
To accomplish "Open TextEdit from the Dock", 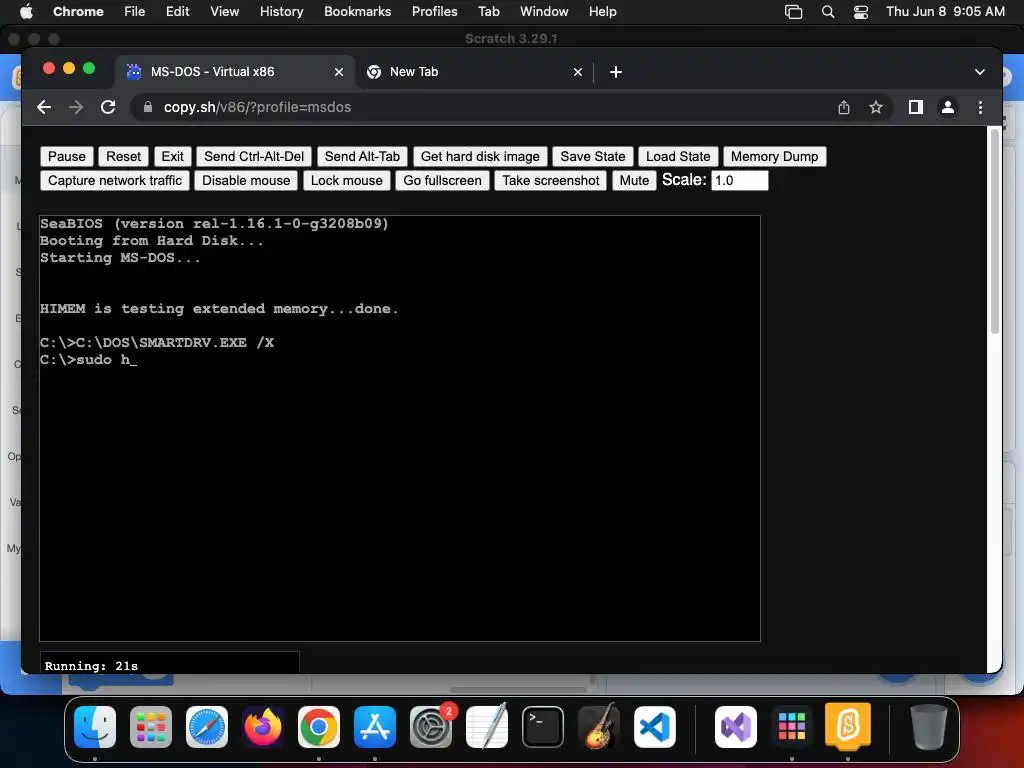I will point(487,726).
